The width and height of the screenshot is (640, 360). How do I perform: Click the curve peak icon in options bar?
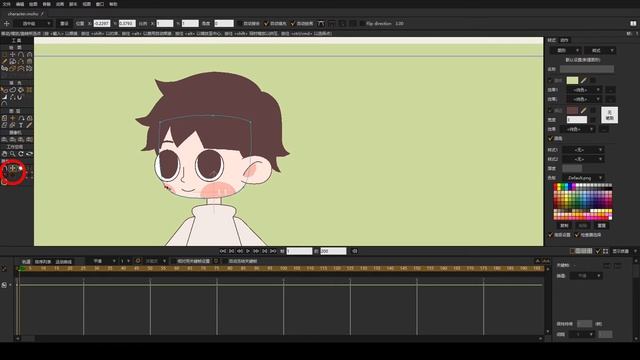321,24
